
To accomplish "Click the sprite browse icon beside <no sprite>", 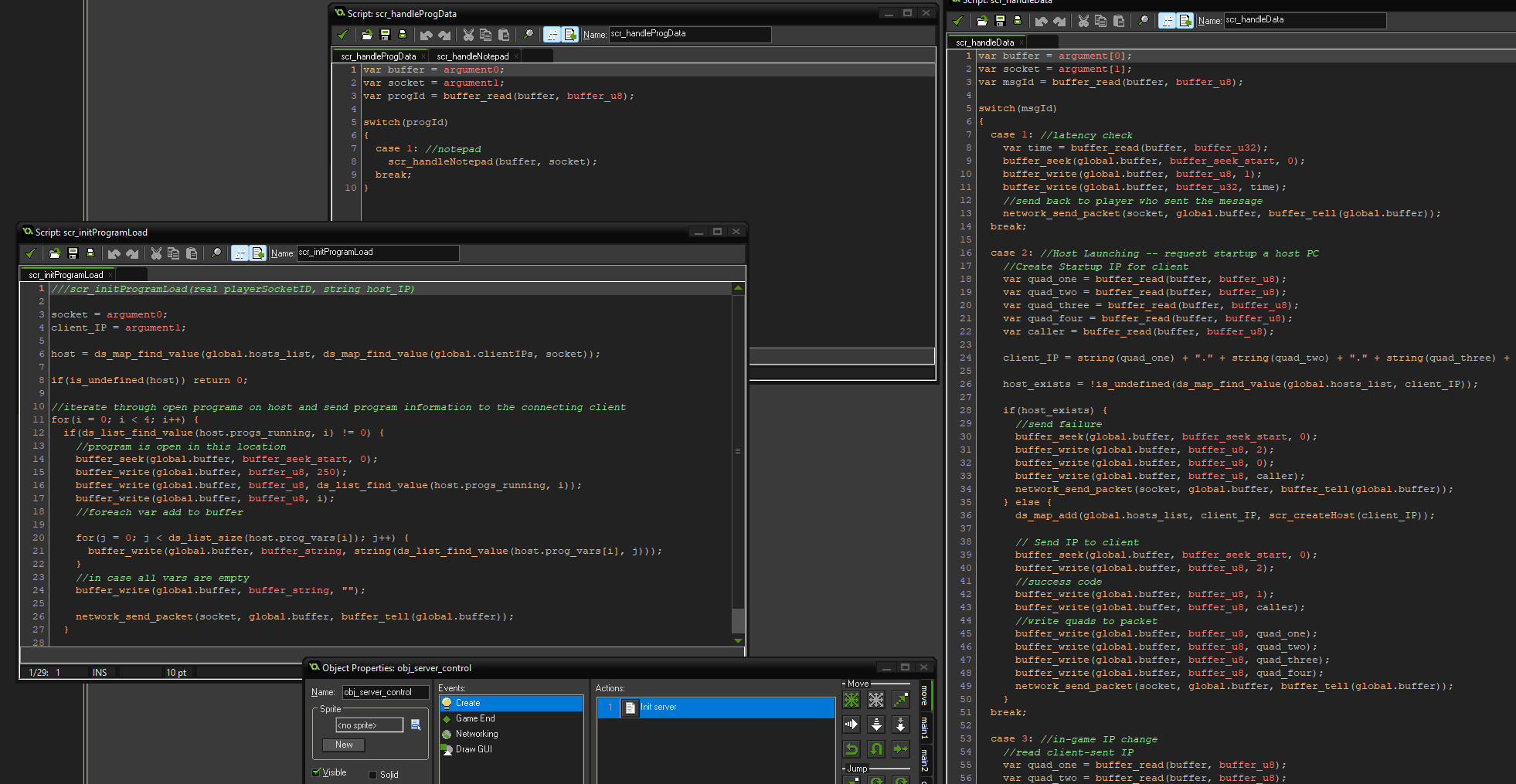I will click(x=416, y=725).
